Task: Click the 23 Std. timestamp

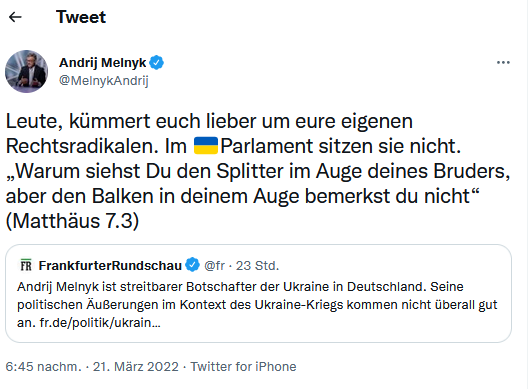Action: [x=257, y=266]
